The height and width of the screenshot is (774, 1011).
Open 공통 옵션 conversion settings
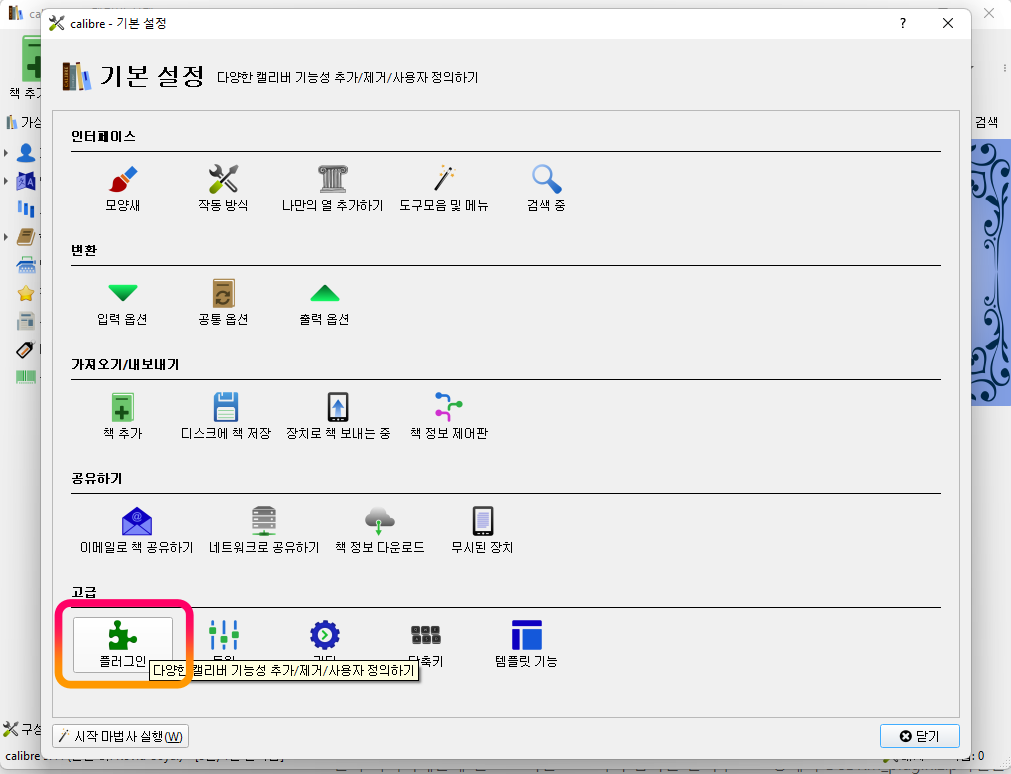click(223, 303)
